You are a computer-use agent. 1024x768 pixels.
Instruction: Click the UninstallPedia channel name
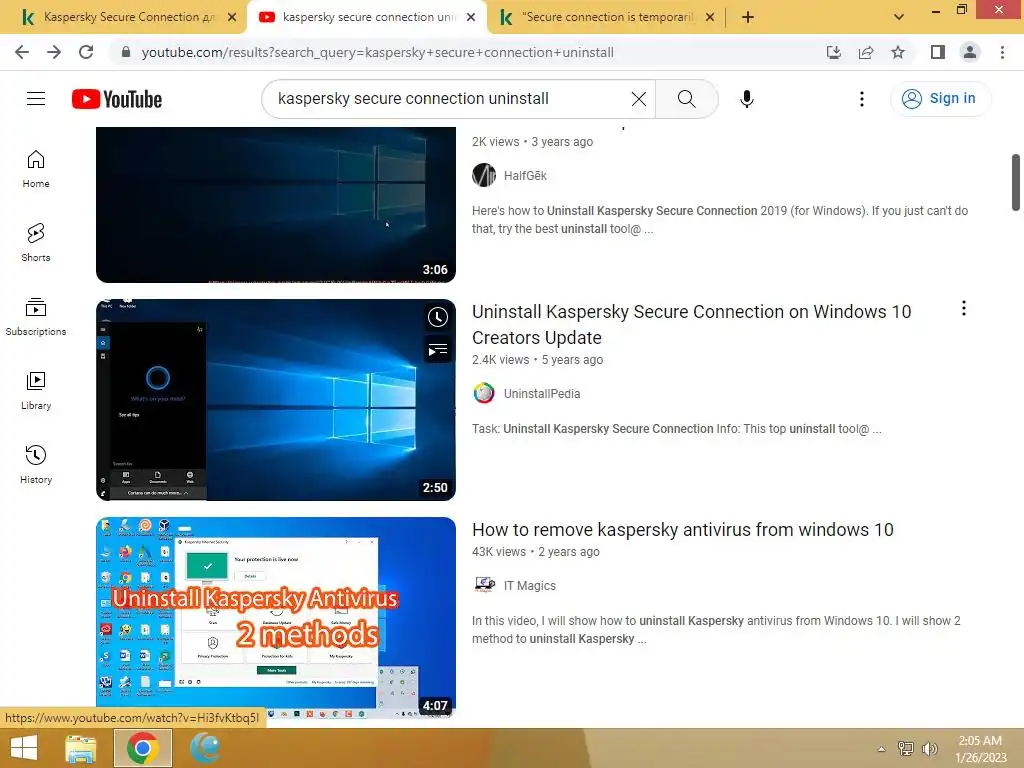[542, 394]
